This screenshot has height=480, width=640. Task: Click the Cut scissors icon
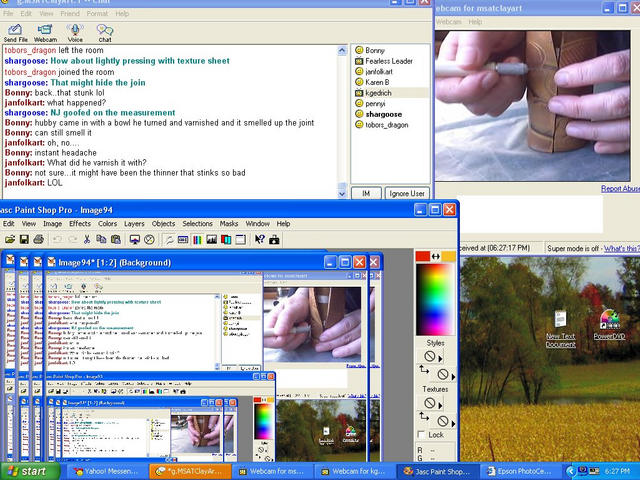pos(87,240)
